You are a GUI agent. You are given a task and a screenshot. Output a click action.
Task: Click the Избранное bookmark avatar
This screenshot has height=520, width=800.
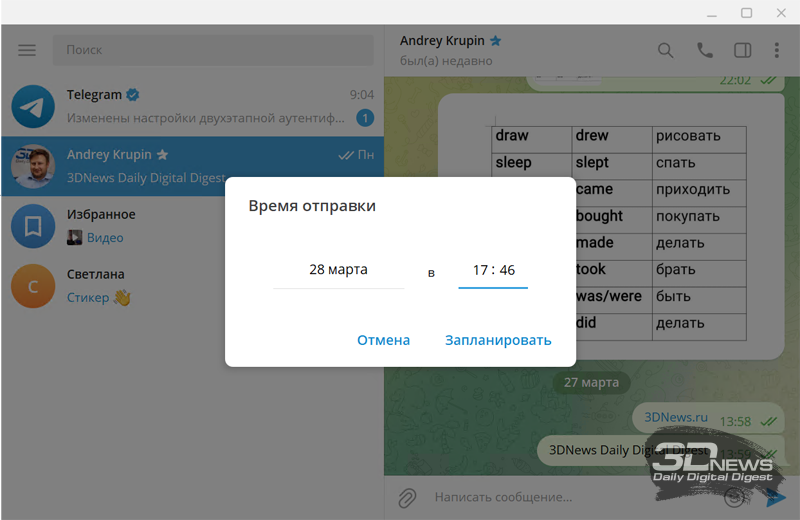click(33, 226)
